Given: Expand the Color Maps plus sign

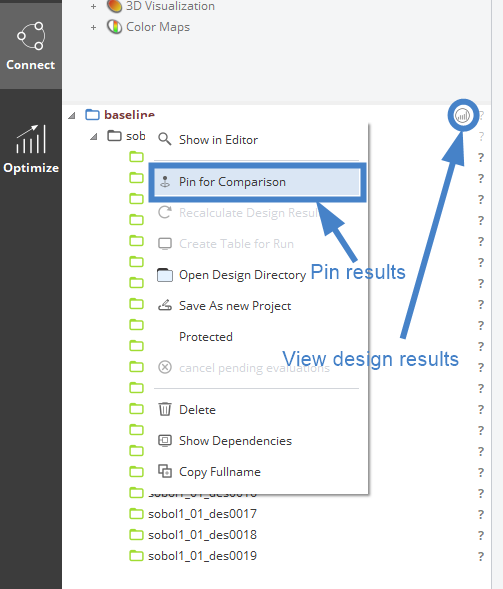Looking at the screenshot, I should tap(94, 27).
